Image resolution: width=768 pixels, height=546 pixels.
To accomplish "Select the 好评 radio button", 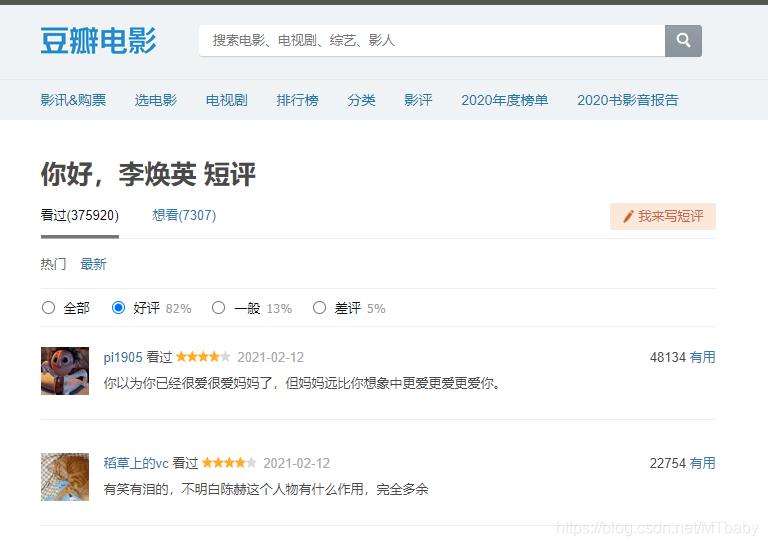I will tap(118, 308).
